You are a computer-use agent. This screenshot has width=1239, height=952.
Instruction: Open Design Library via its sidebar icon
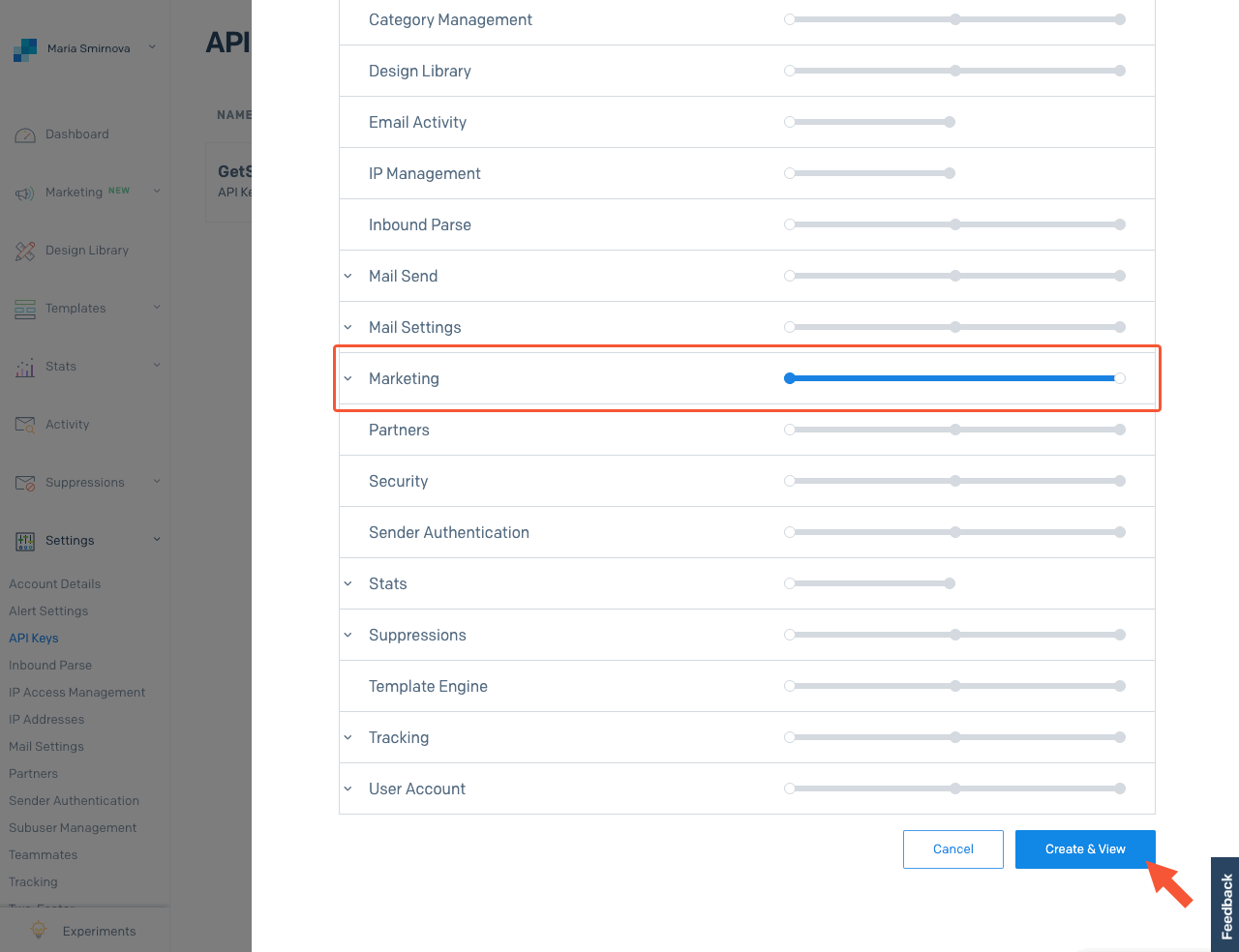tap(25, 252)
